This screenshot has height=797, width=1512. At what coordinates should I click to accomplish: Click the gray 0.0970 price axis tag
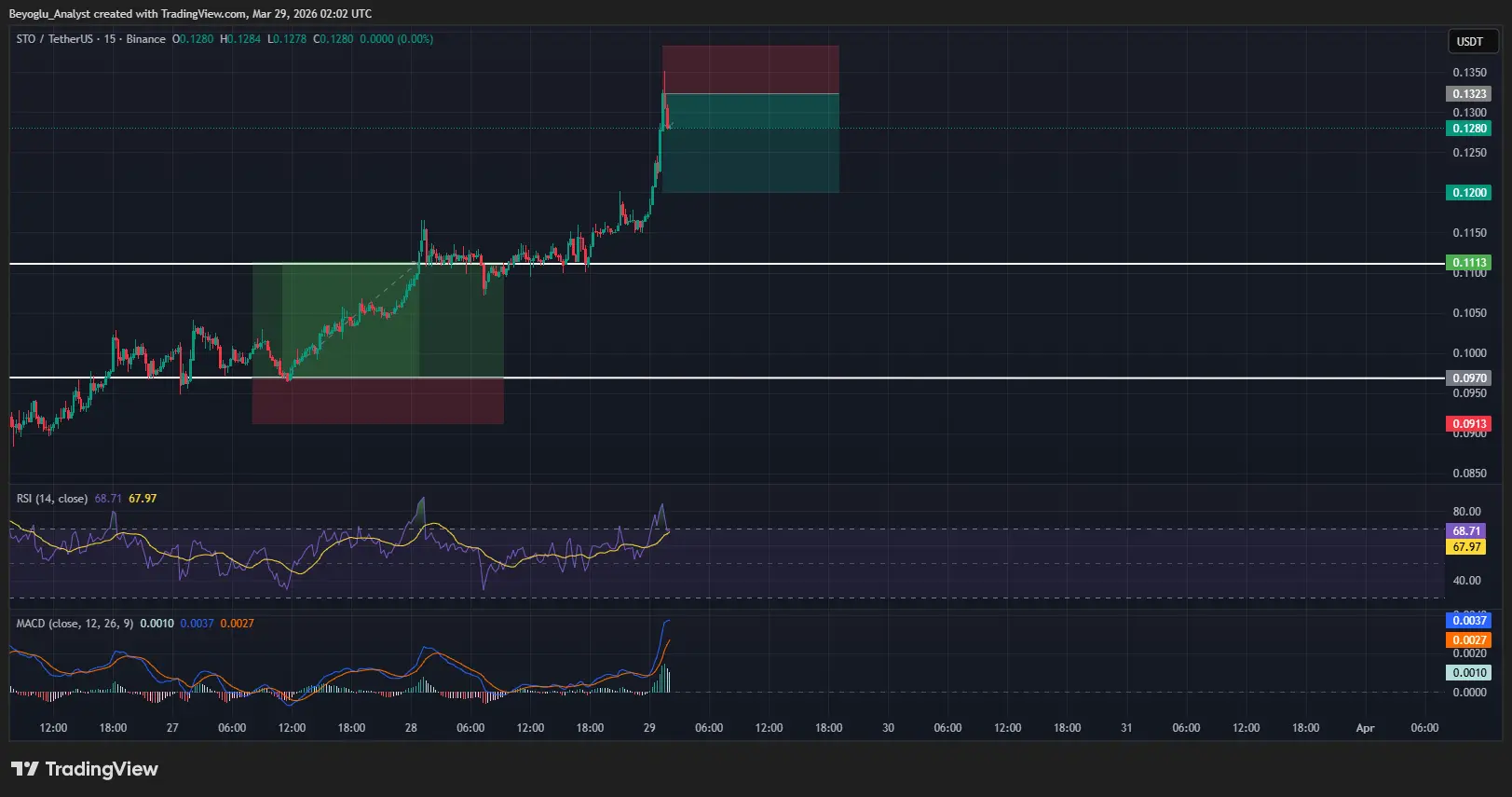pyautogui.click(x=1469, y=378)
